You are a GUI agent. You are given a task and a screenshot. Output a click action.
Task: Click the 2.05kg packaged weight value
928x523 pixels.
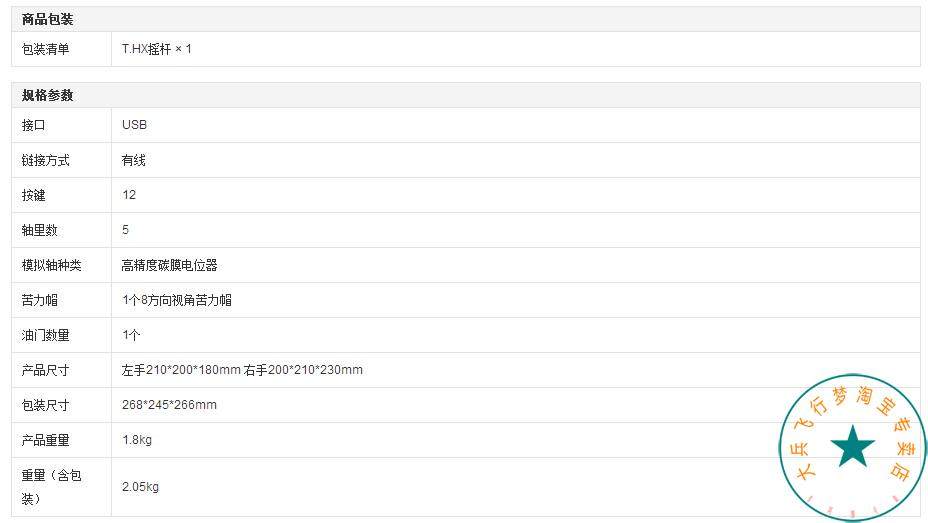(140, 487)
